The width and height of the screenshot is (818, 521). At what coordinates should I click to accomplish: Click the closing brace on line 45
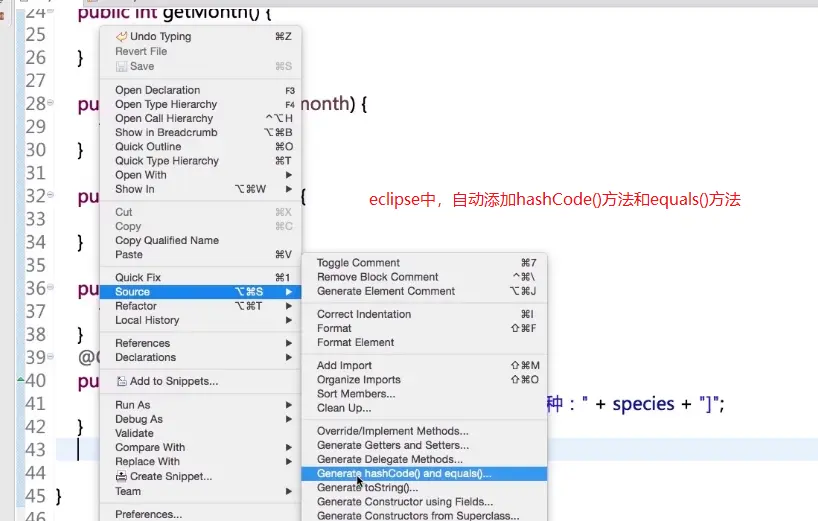(59, 496)
